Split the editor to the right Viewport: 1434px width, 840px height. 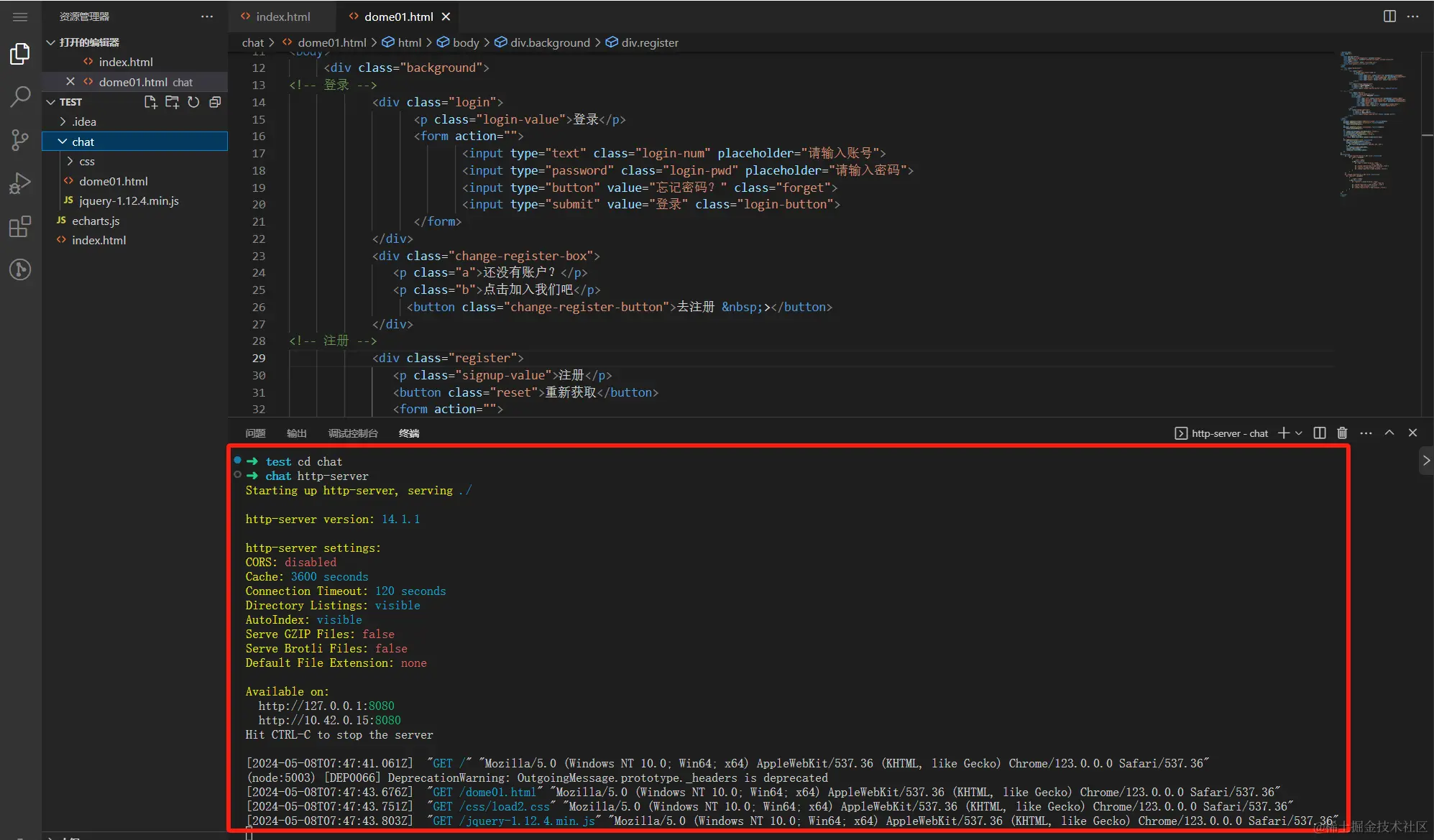click(1389, 17)
